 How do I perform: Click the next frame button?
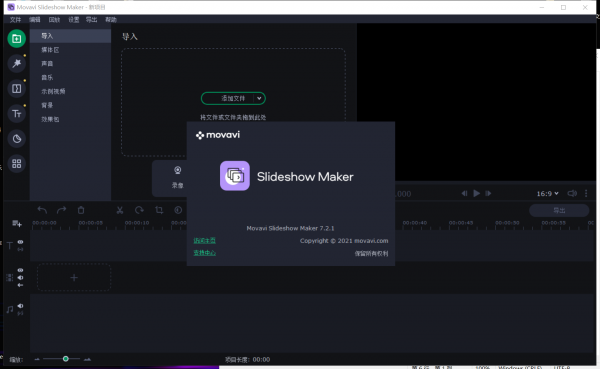(488, 193)
